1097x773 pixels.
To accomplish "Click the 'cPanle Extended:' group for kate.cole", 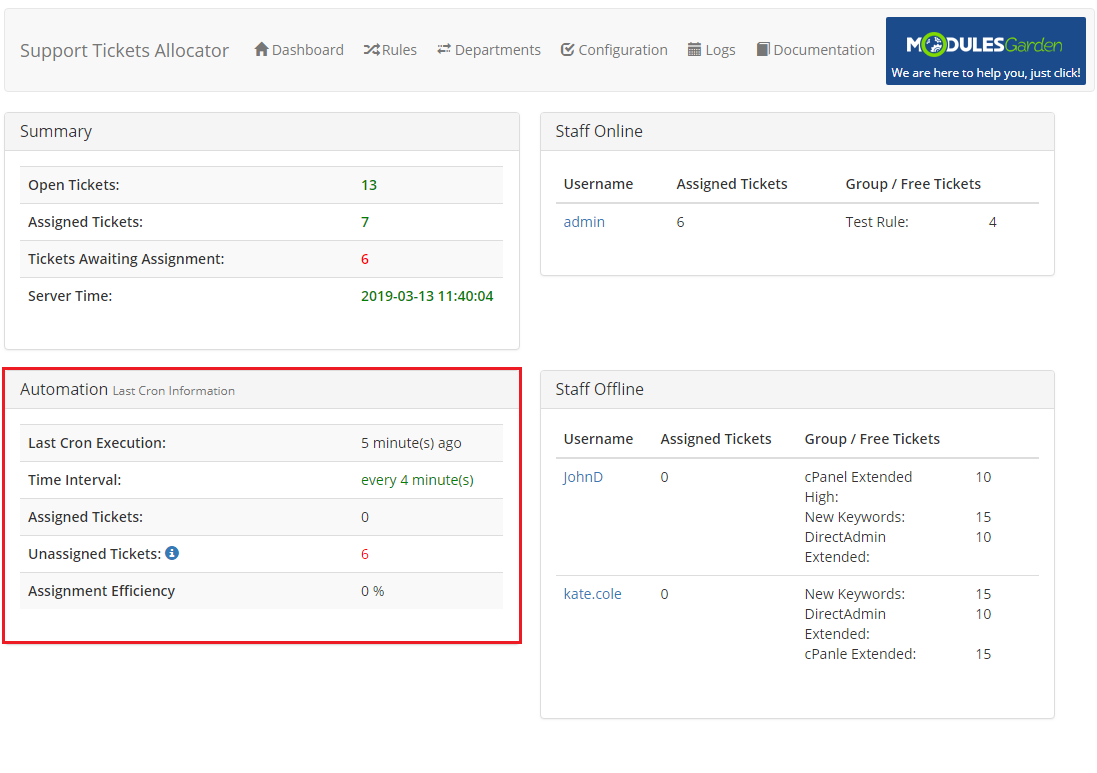I will (860, 654).
